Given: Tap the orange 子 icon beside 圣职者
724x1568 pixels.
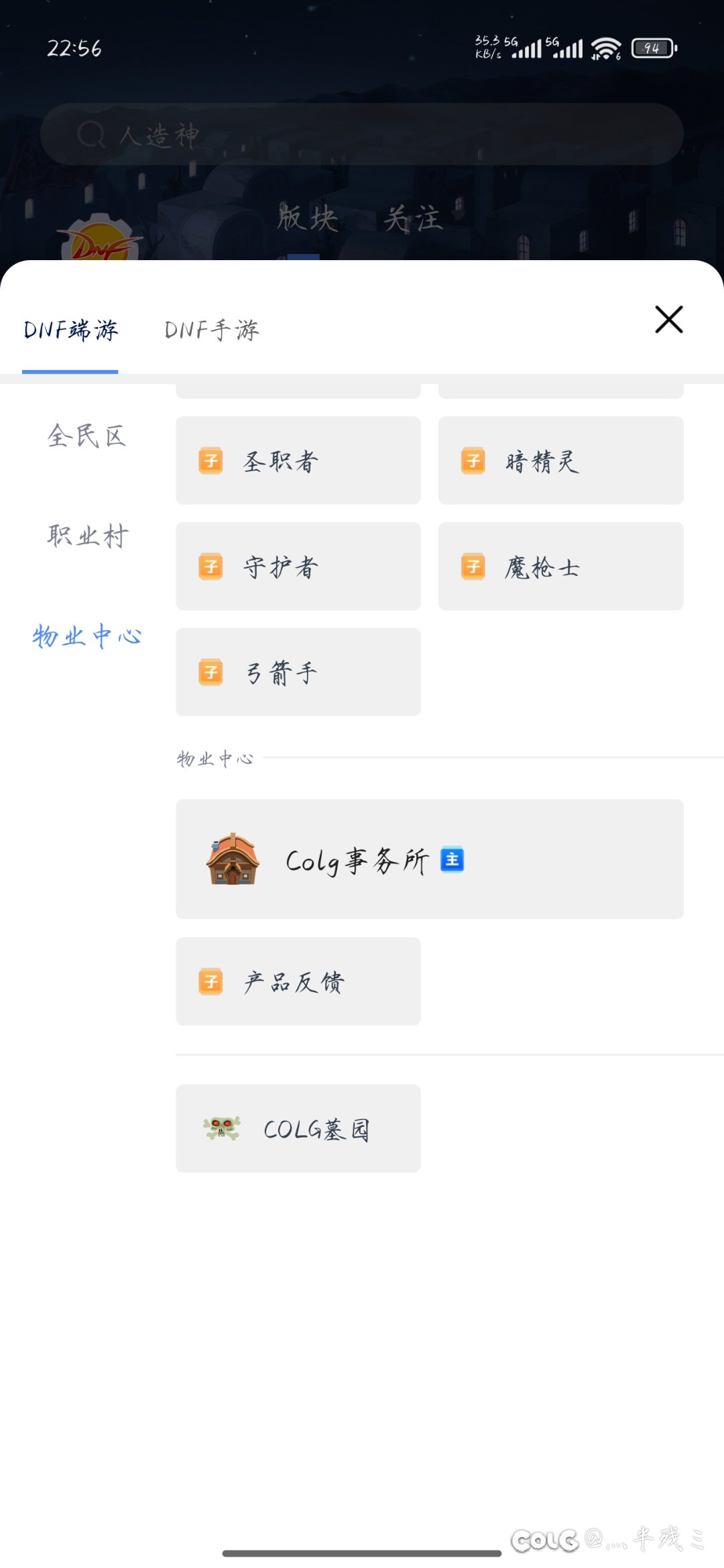Looking at the screenshot, I should (210, 461).
